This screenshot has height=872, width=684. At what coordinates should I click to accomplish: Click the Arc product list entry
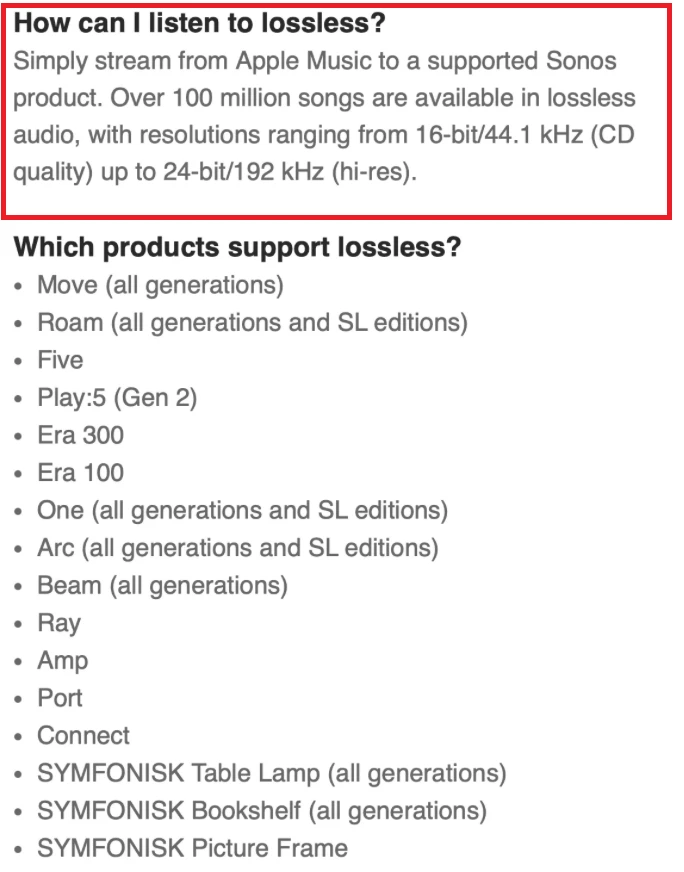click(x=238, y=548)
